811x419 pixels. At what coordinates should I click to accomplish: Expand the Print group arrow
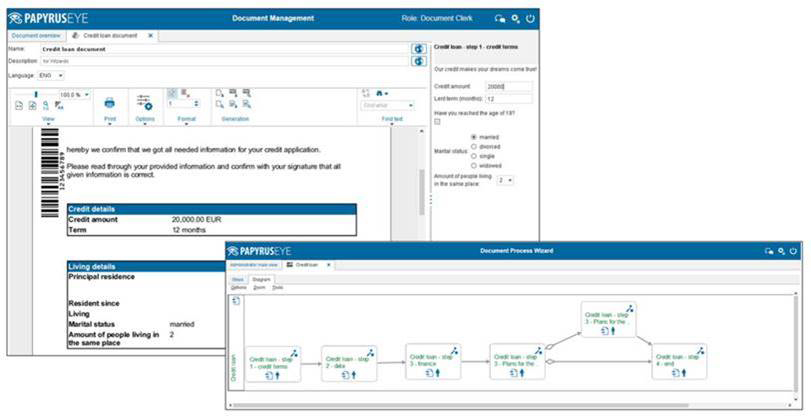tap(110, 124)
